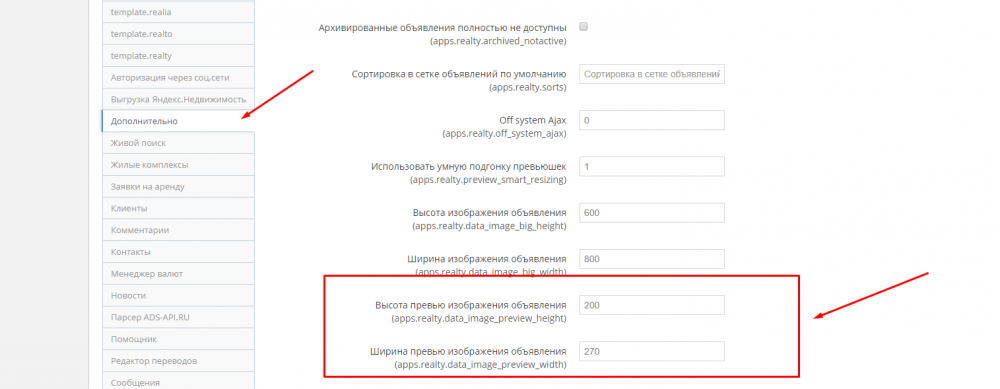Select Клиенты in the sidebar list
This screenshot has width=1000, height=389.
(x=178, y=208)
